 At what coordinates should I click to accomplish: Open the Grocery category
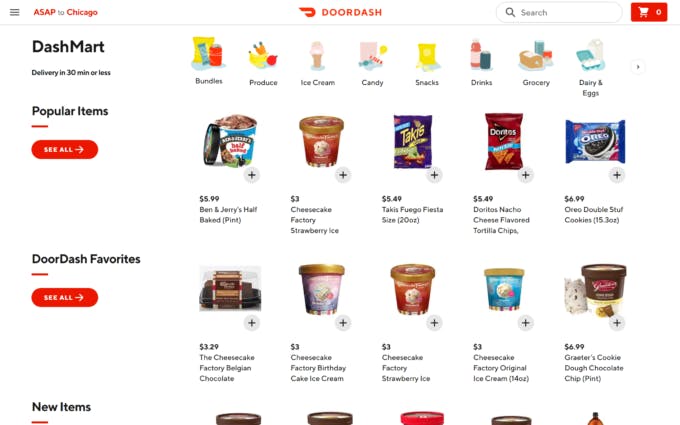pos(536,55)
